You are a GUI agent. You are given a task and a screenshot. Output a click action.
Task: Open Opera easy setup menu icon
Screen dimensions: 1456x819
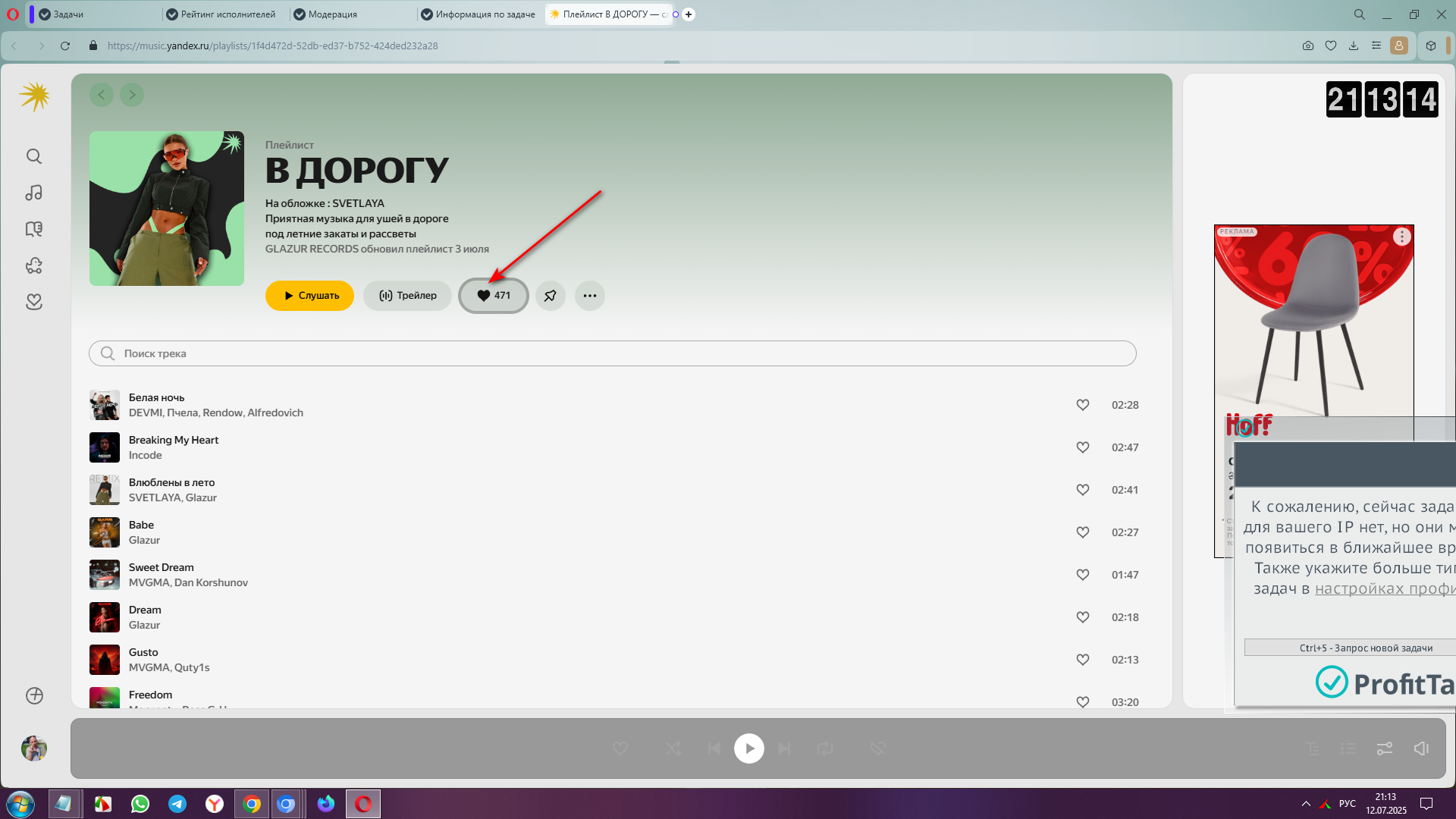[1376, 45]
